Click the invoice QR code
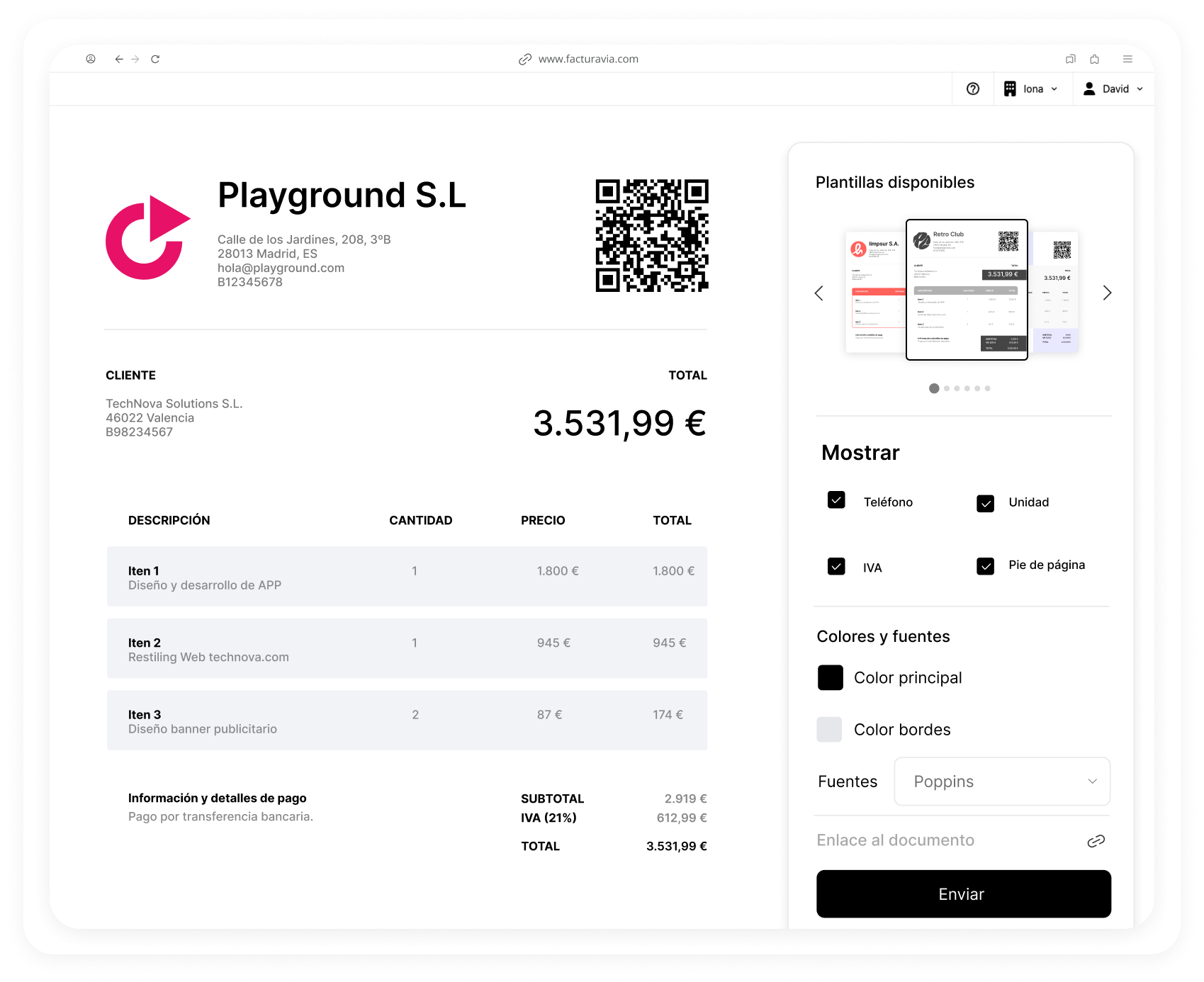This screenshot has height=982, width=1204. coord(652,236)
